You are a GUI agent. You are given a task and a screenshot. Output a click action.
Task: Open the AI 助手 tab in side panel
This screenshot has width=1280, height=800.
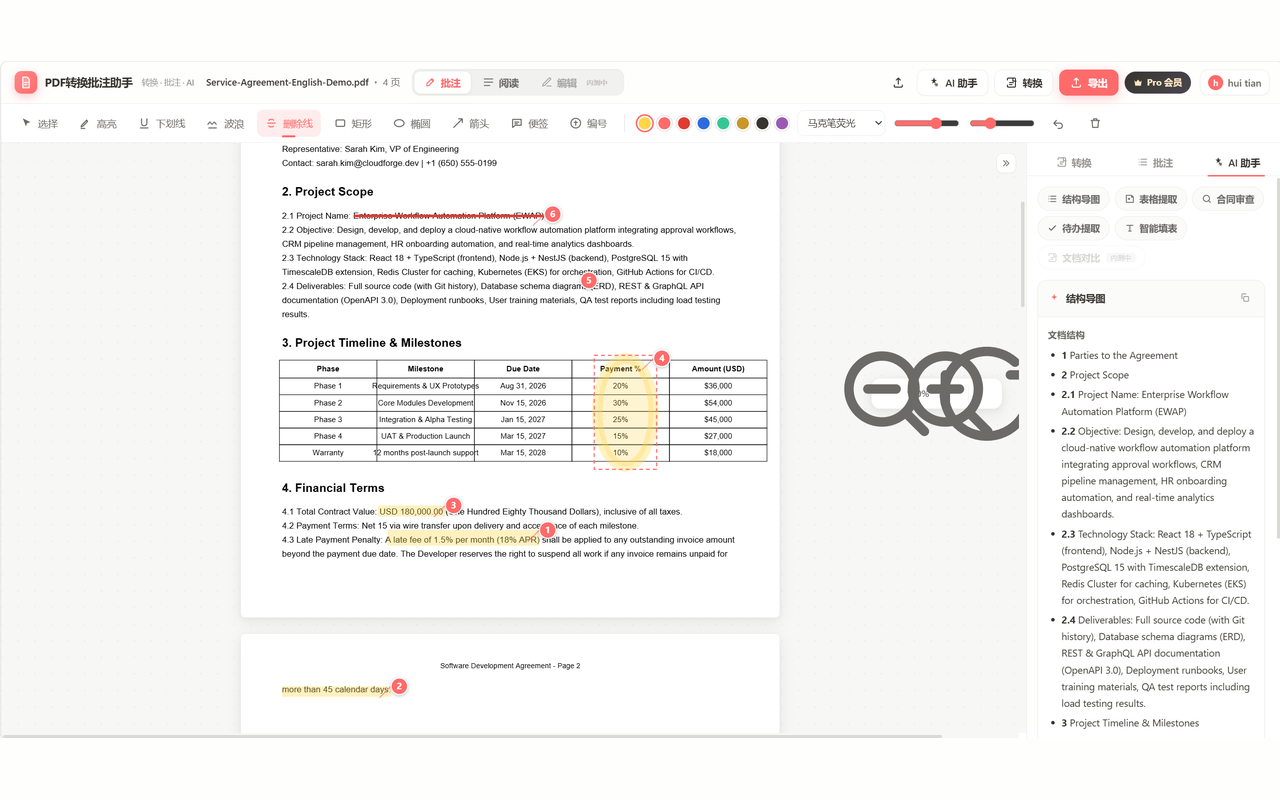[1236, 163]
